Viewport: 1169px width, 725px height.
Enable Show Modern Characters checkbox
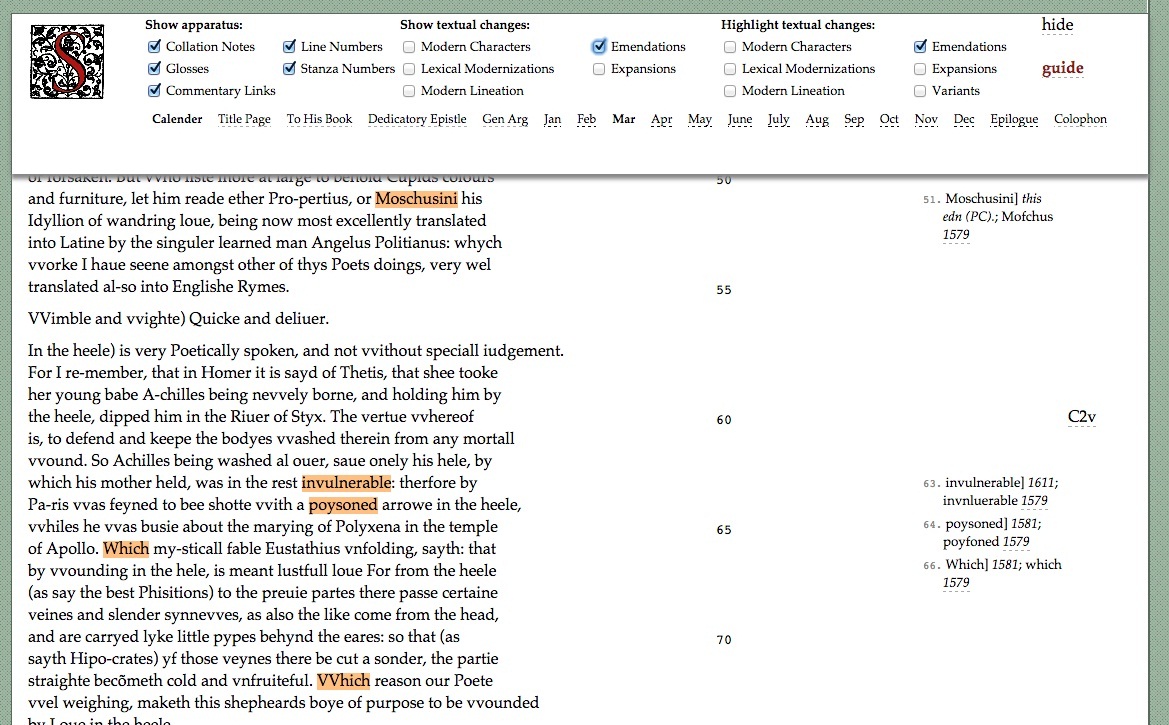click(410, 47)
